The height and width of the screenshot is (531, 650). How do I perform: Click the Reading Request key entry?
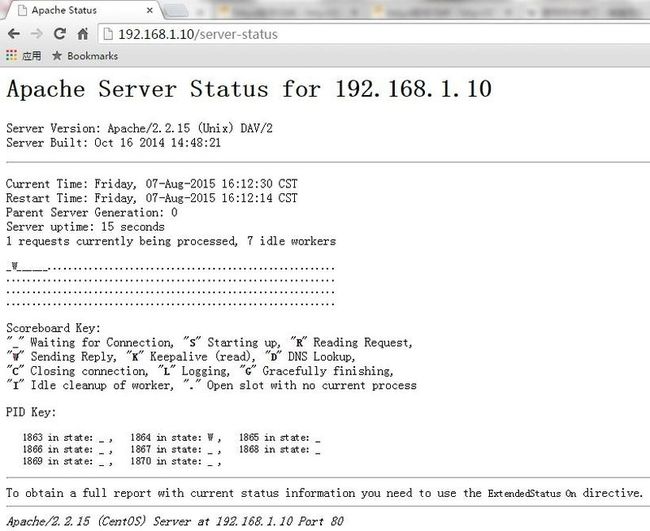click(351, 342)
